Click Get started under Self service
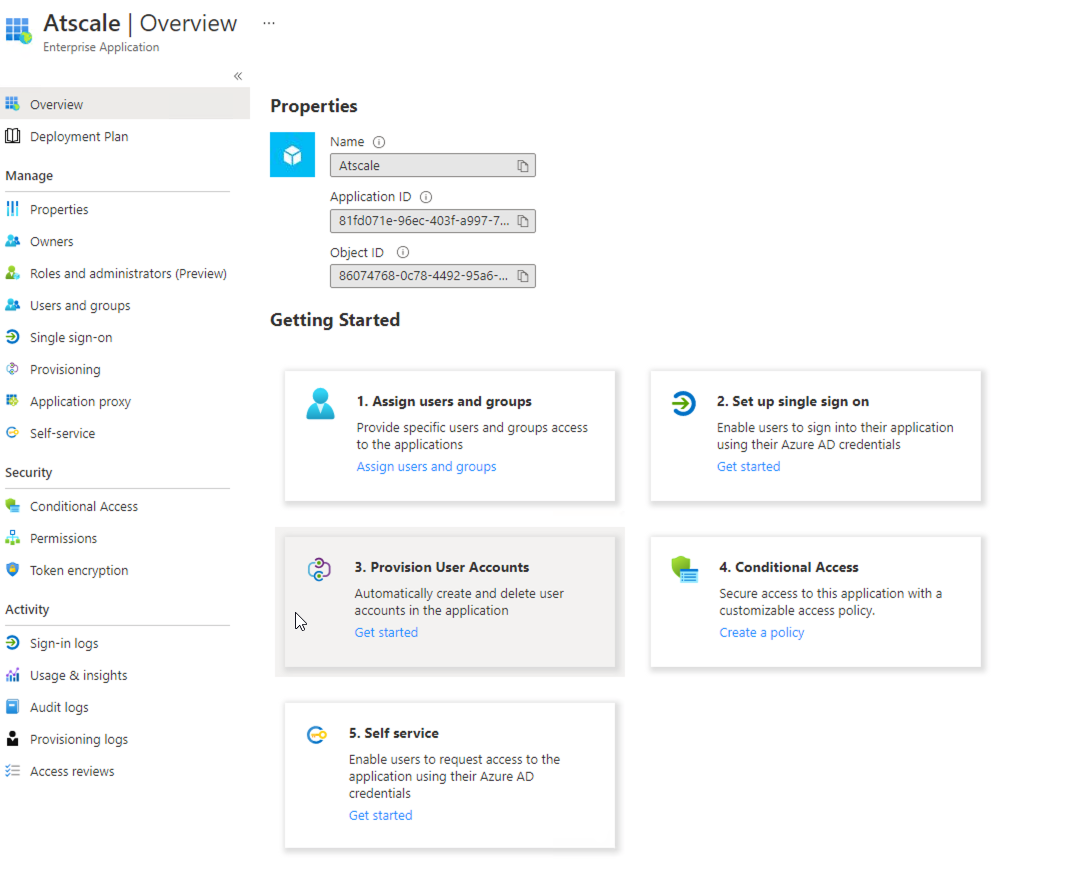 380,815
